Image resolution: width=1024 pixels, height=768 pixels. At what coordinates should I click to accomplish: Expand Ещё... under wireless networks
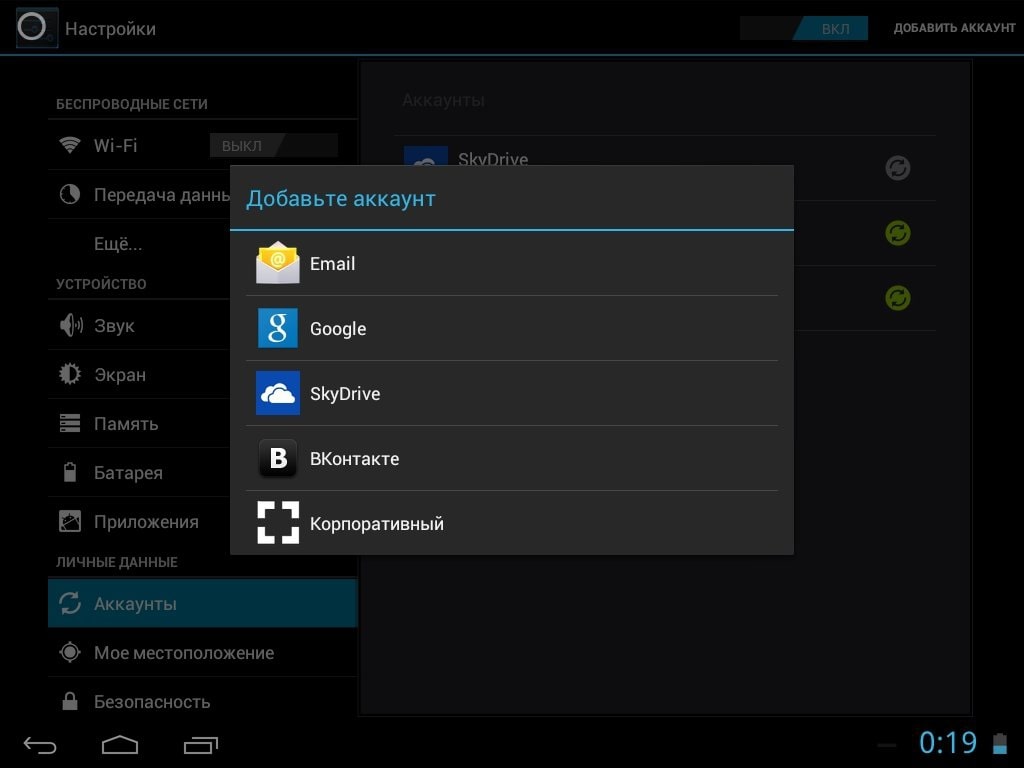pyautogui.click(x=118, y=244)
